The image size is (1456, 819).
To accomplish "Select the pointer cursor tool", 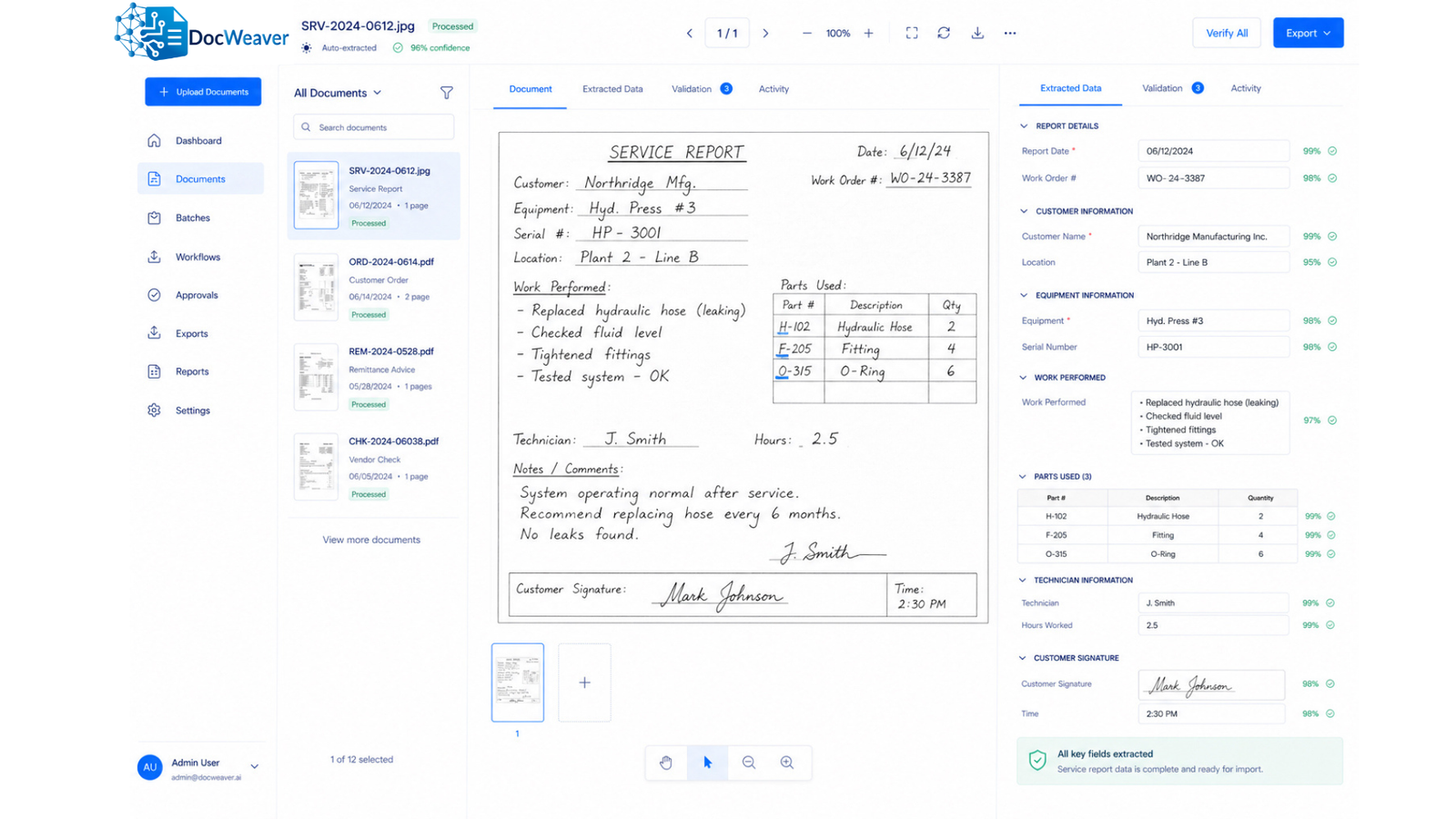I will click(x=707, y=763).
